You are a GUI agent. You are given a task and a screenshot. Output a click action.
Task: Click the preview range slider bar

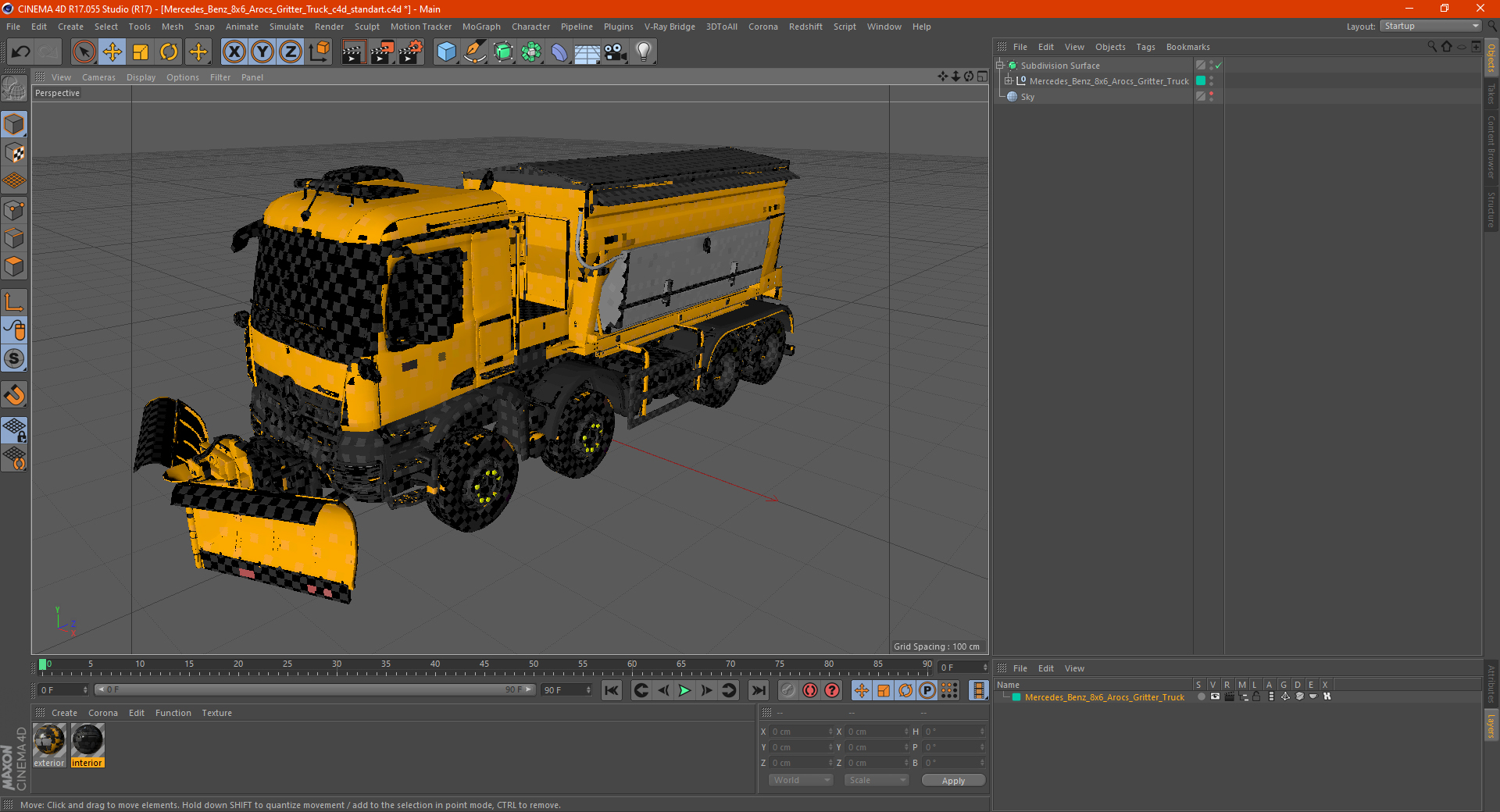[x=314, y=689]
